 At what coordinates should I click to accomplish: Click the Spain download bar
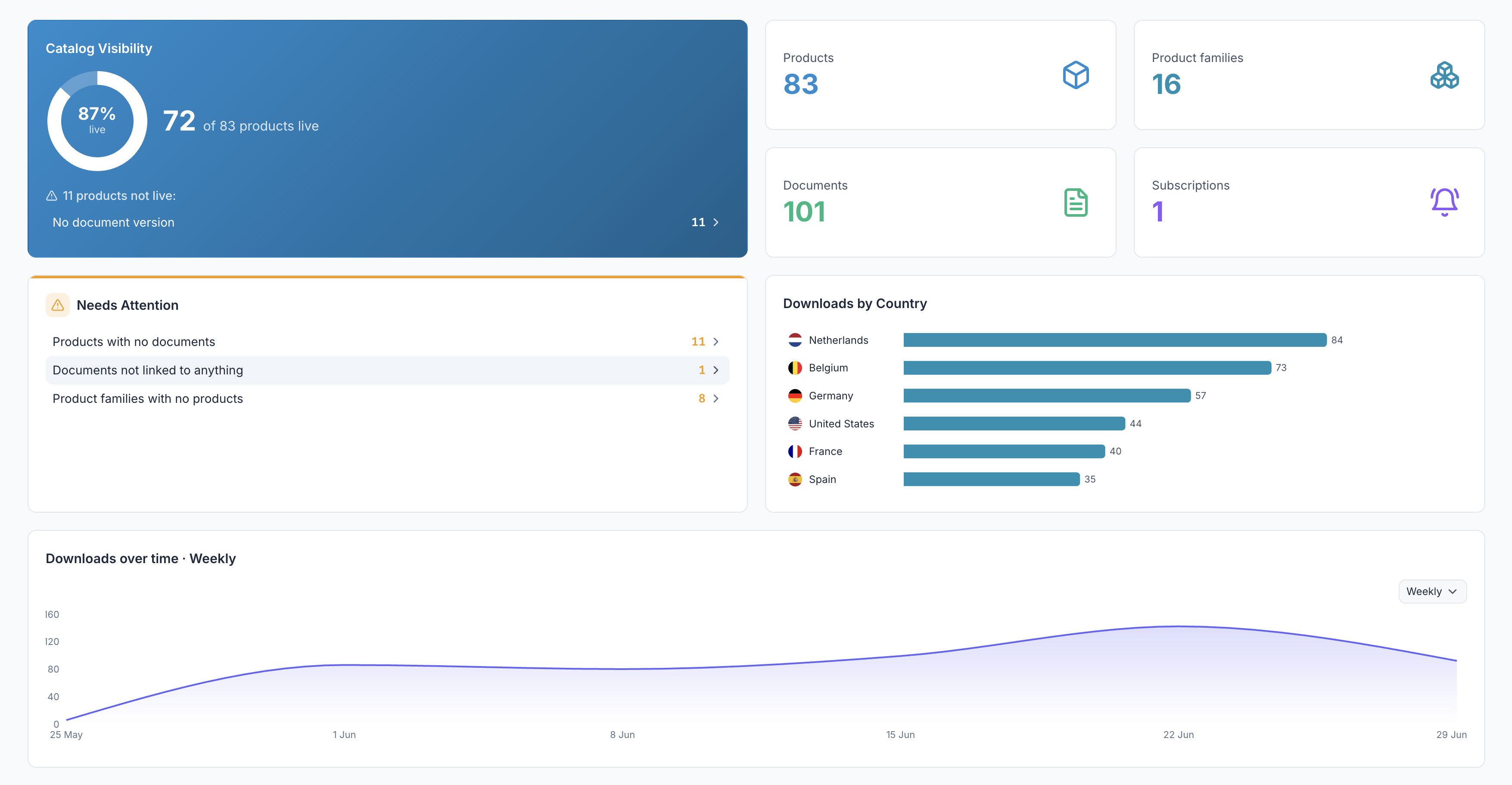[991, 479]
